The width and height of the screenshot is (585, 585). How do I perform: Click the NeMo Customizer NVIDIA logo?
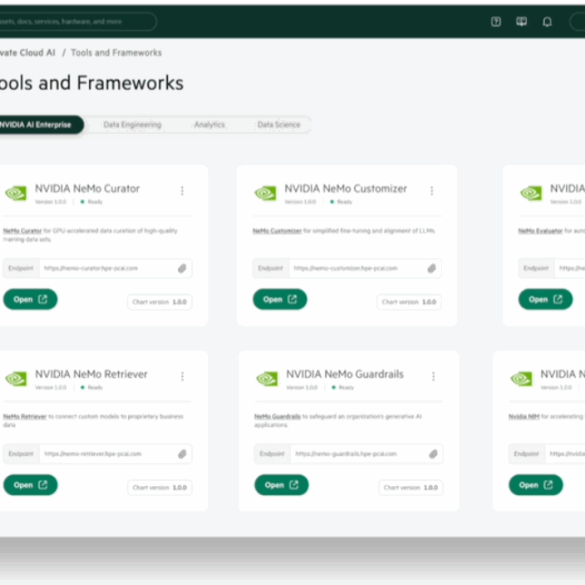pos(266,193)
